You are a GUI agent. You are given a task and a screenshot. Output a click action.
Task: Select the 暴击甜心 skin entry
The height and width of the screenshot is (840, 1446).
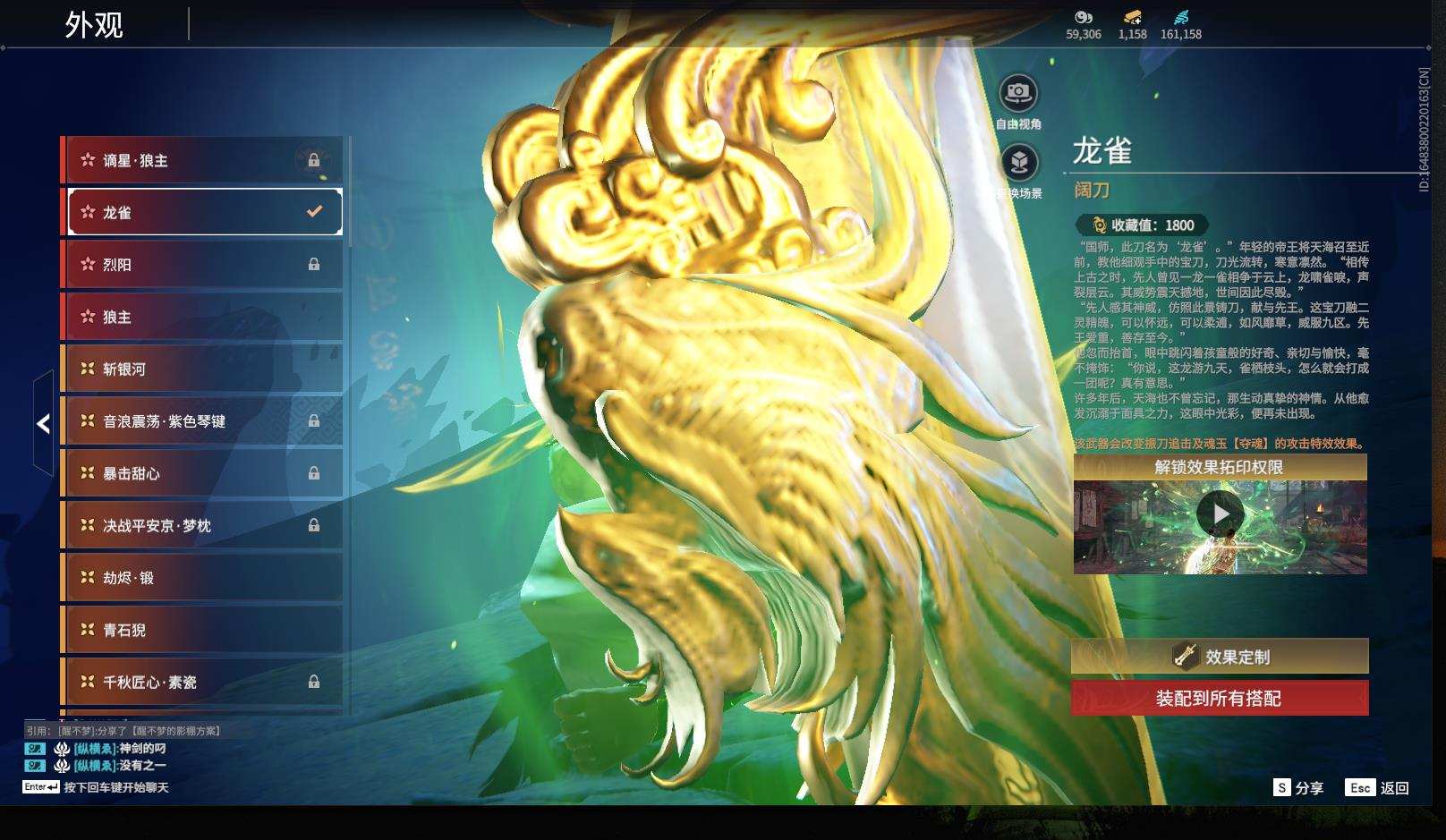(201, 473)
